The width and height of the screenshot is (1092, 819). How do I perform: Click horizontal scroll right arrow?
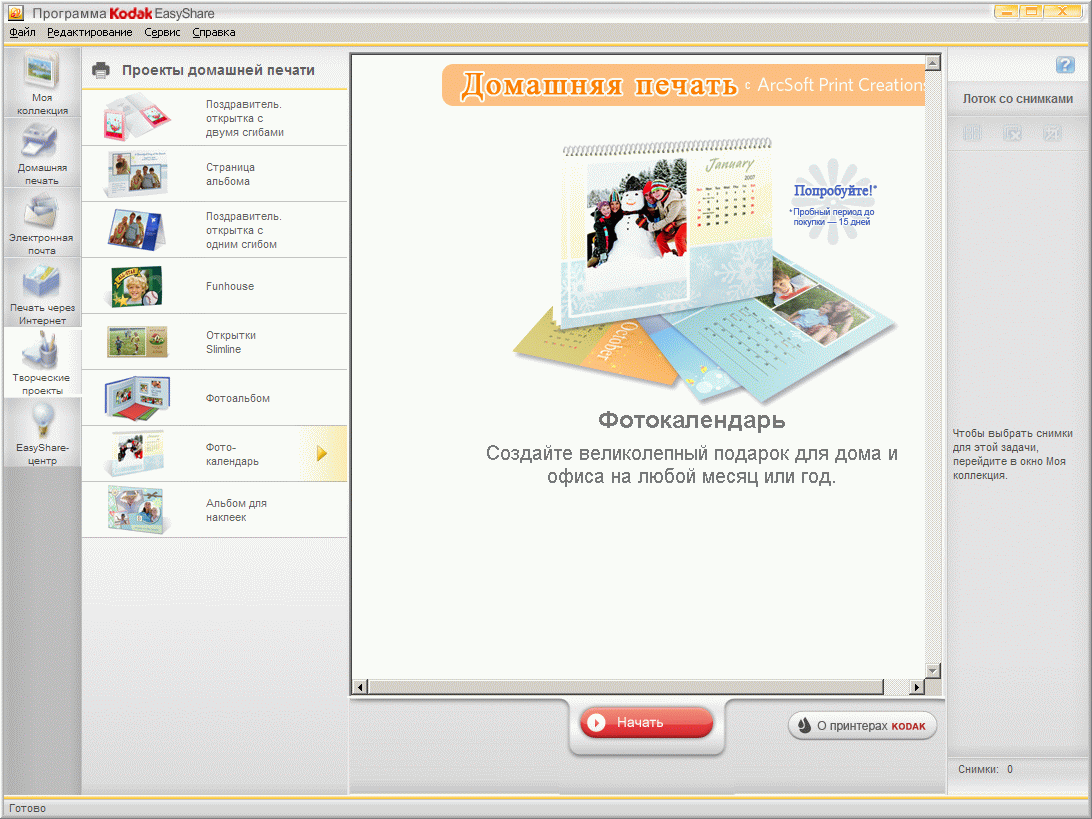[x=917, y=687]
